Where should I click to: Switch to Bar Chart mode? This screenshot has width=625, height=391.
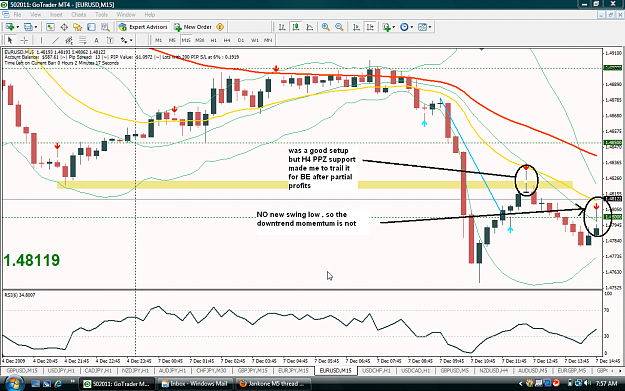coord(282,27)
